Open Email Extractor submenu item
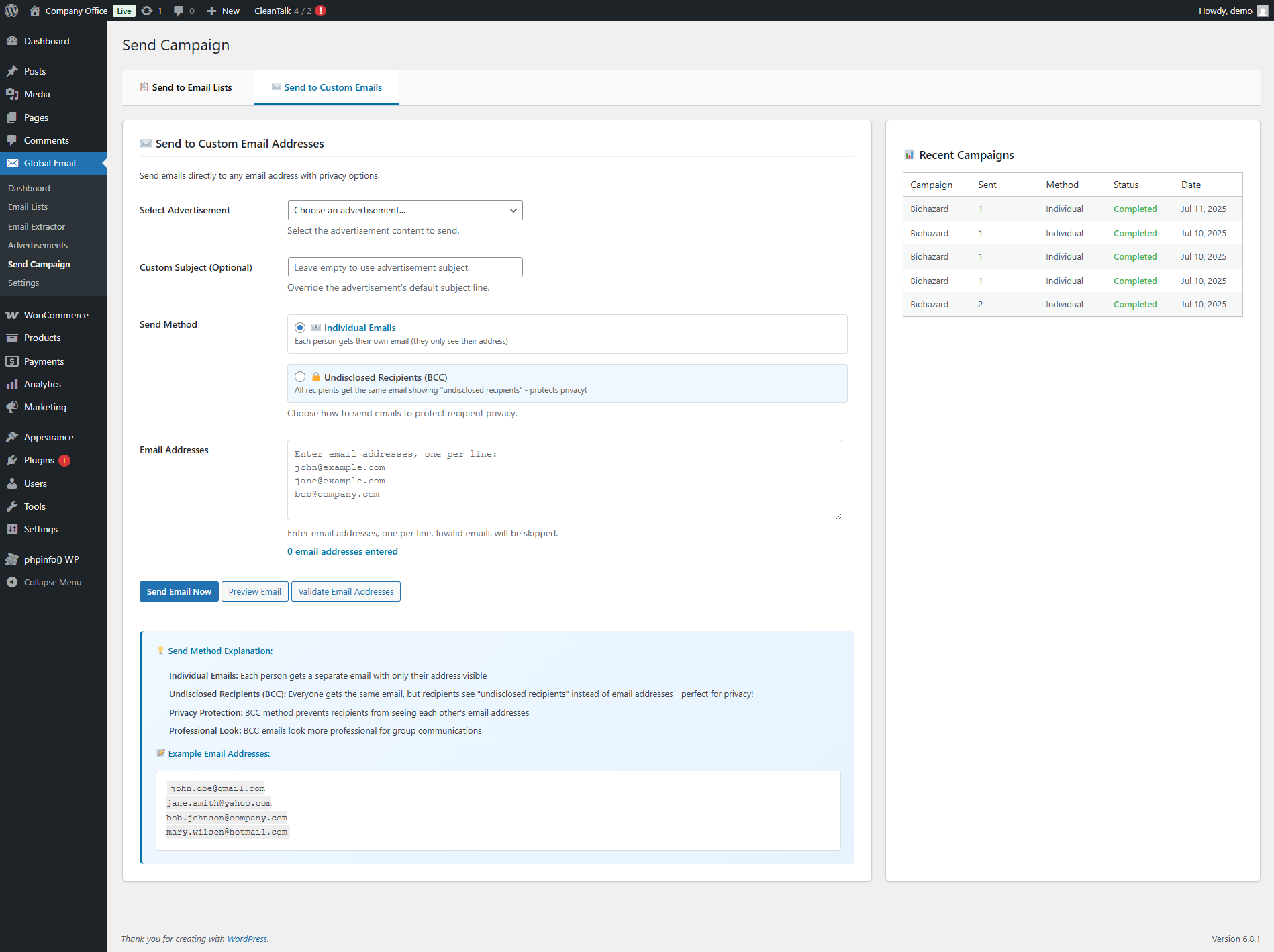The height and width of the screenshot is (952, 1274). pyautogui.click(x=36, y=226)
